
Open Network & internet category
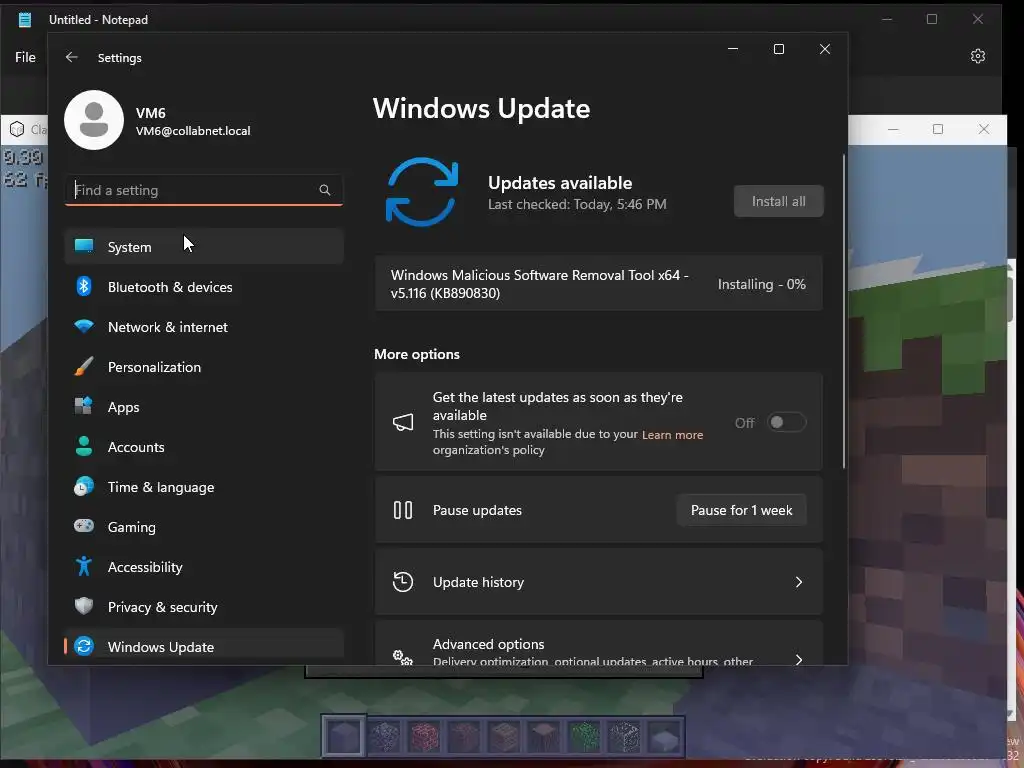(204, 327)
